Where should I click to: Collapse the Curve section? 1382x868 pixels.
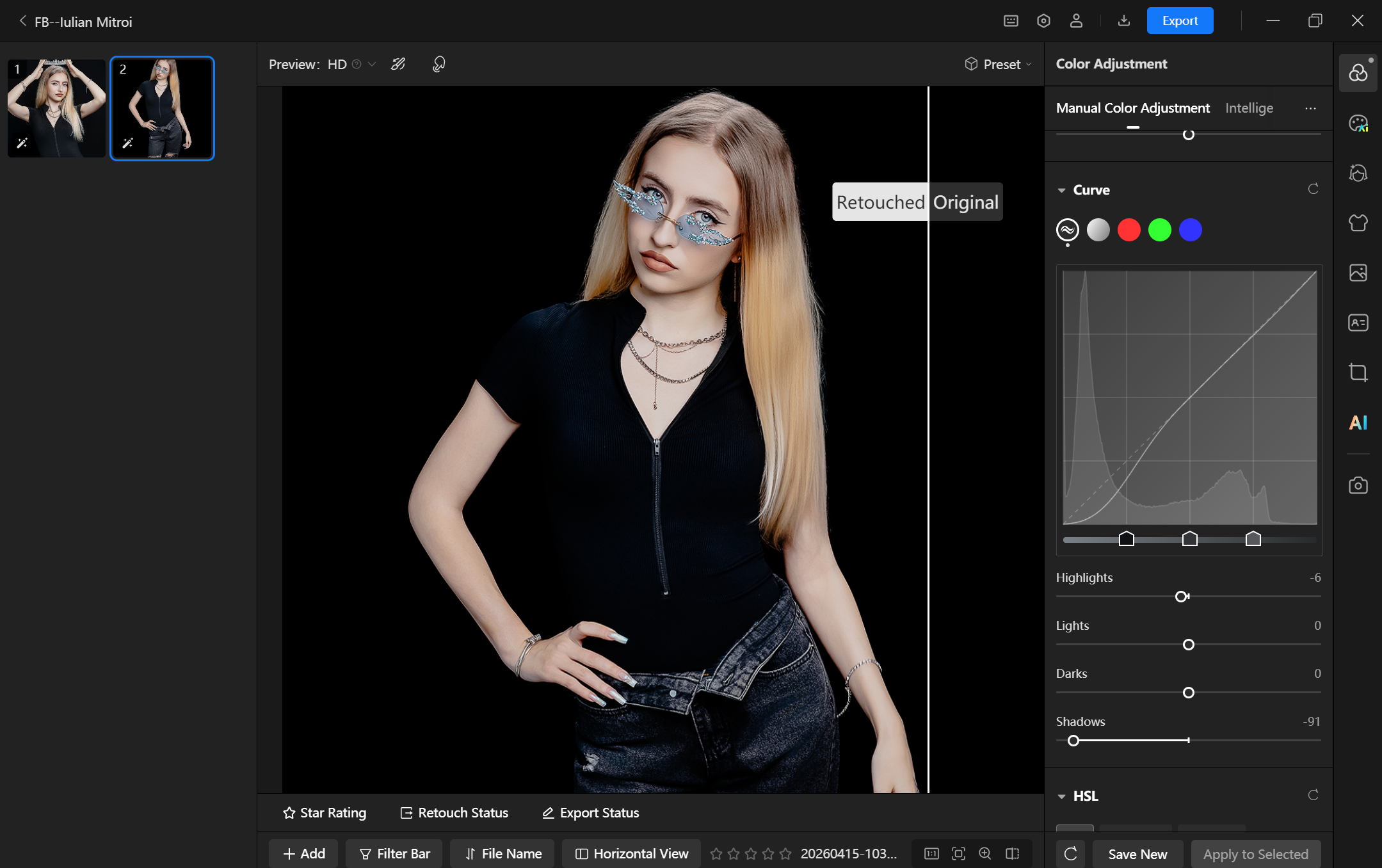1062,190
